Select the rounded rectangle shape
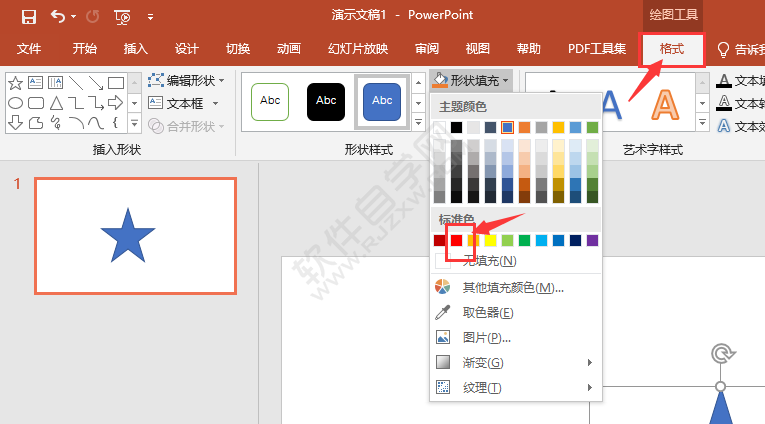This screenshot has width=765, height=424. point(36,103)
